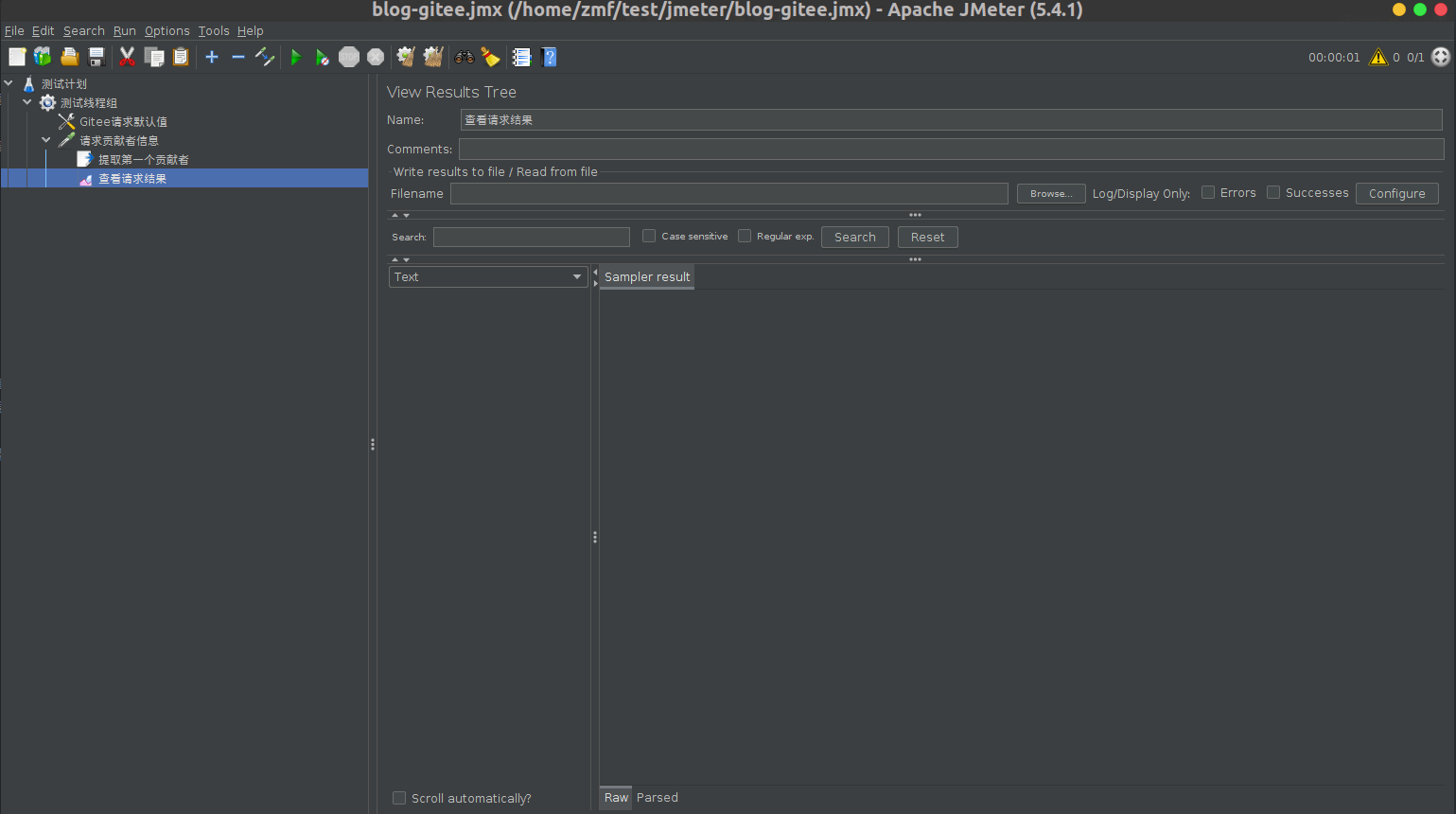Start the test with green play icon
The width and height of the screenshot is (1456, 814).
coord(295,57)
